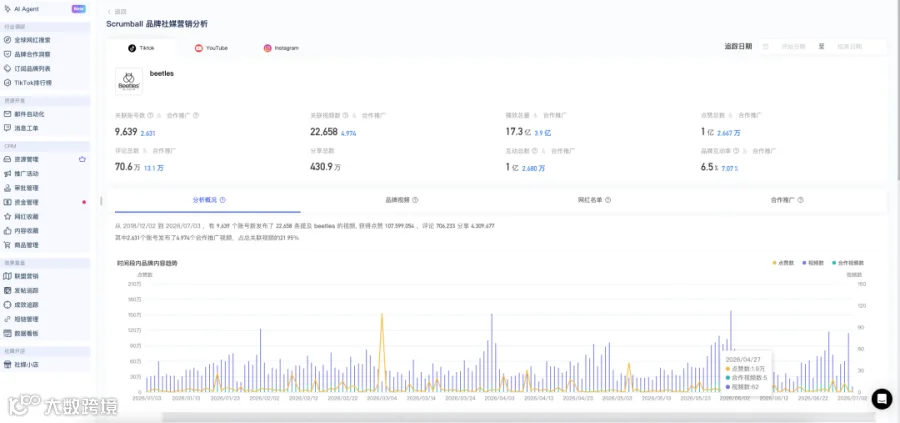Go back using the 返回 link
Image resolution: width=900 pixels, height=423 pixels.
coord(117,11)
